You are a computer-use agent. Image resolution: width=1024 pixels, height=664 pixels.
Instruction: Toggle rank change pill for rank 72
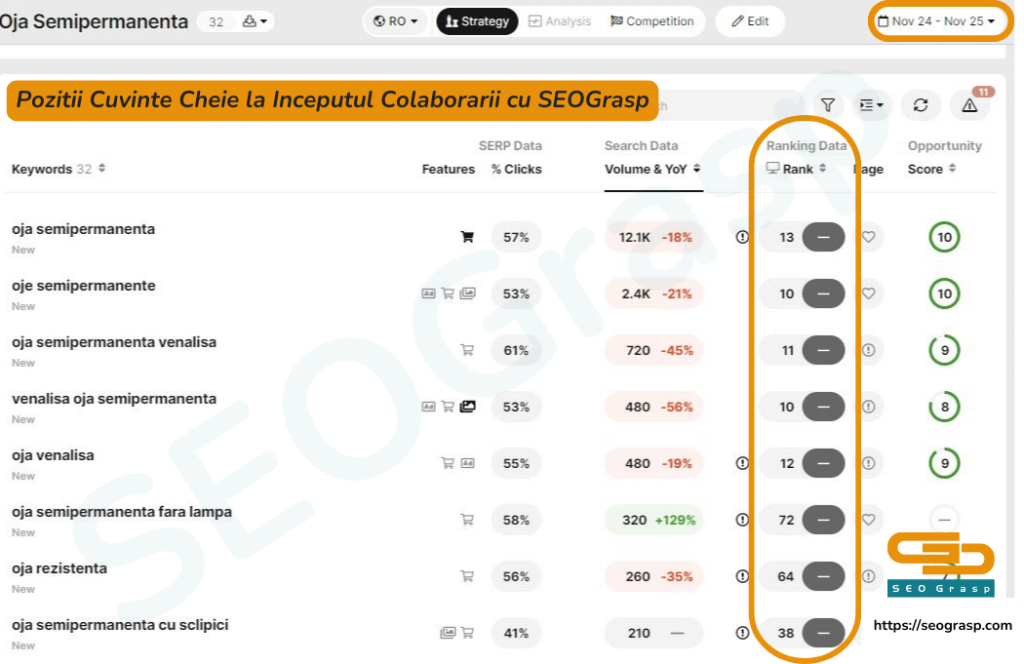click(x=823, y=520)
